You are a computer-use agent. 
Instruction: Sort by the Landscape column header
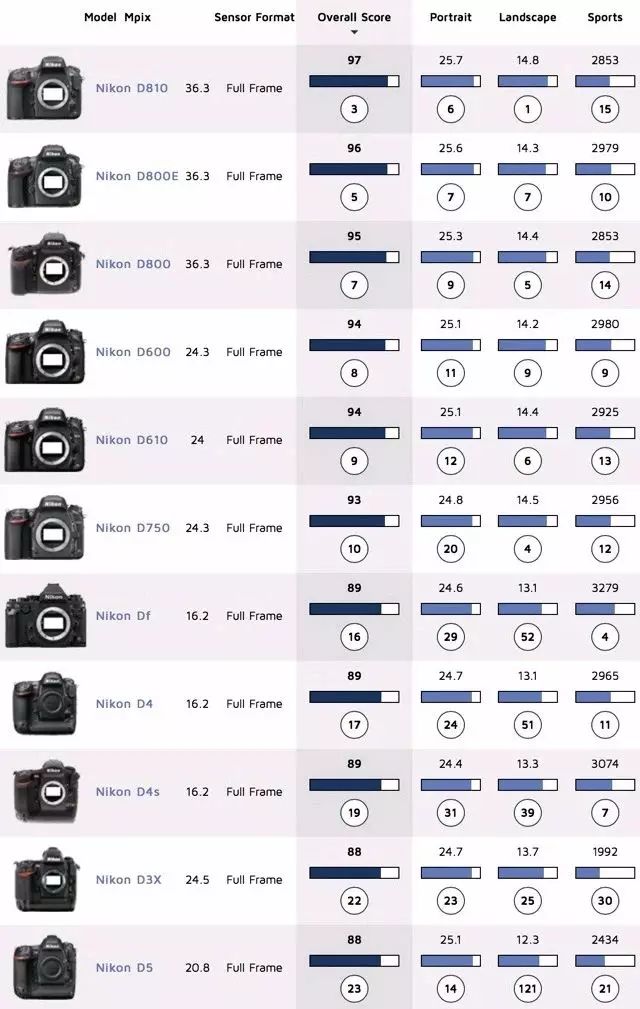click(527, 17)
